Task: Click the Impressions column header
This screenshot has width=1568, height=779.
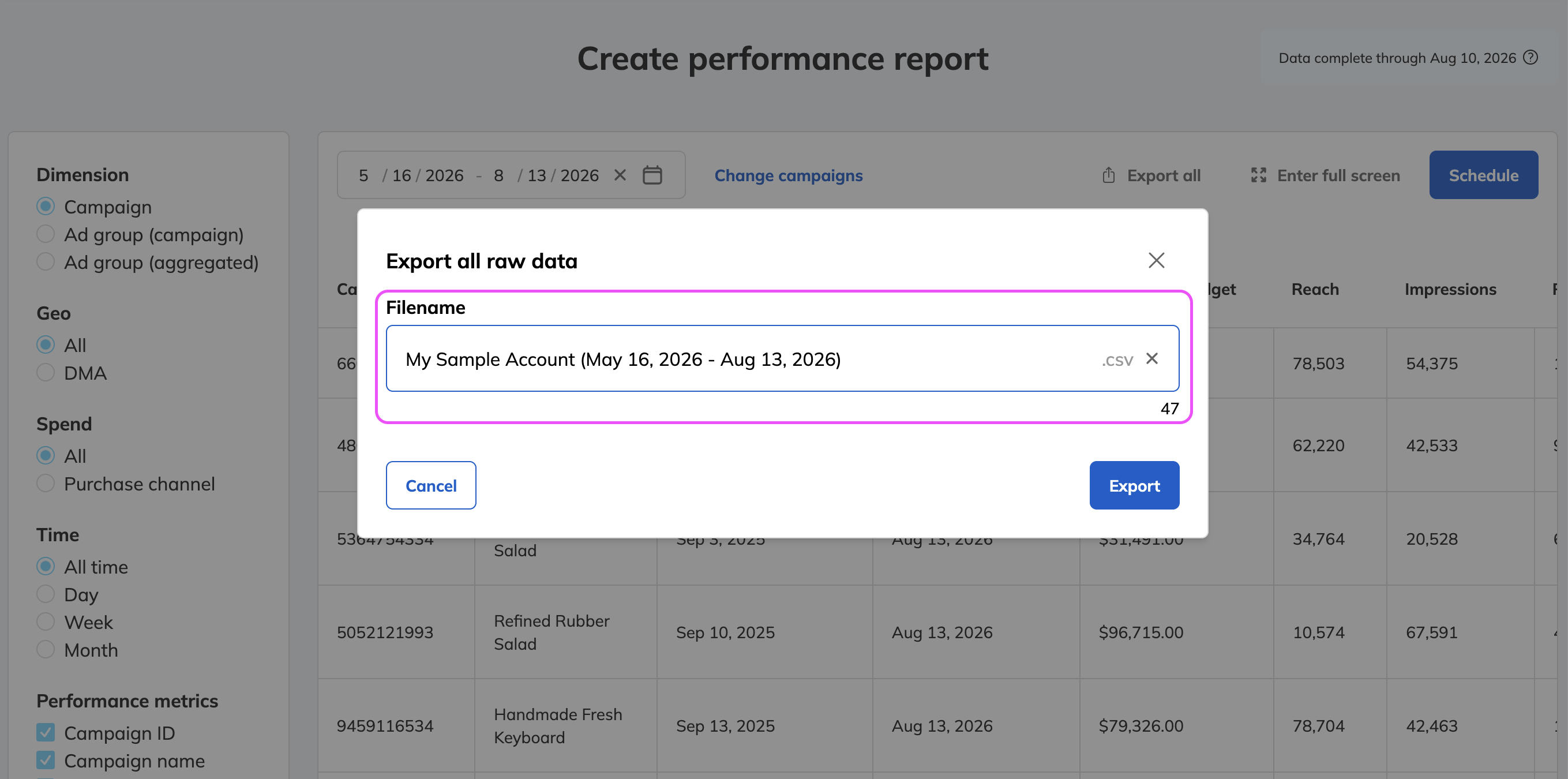Action: pyautogui.click(x=1450, y=289)
